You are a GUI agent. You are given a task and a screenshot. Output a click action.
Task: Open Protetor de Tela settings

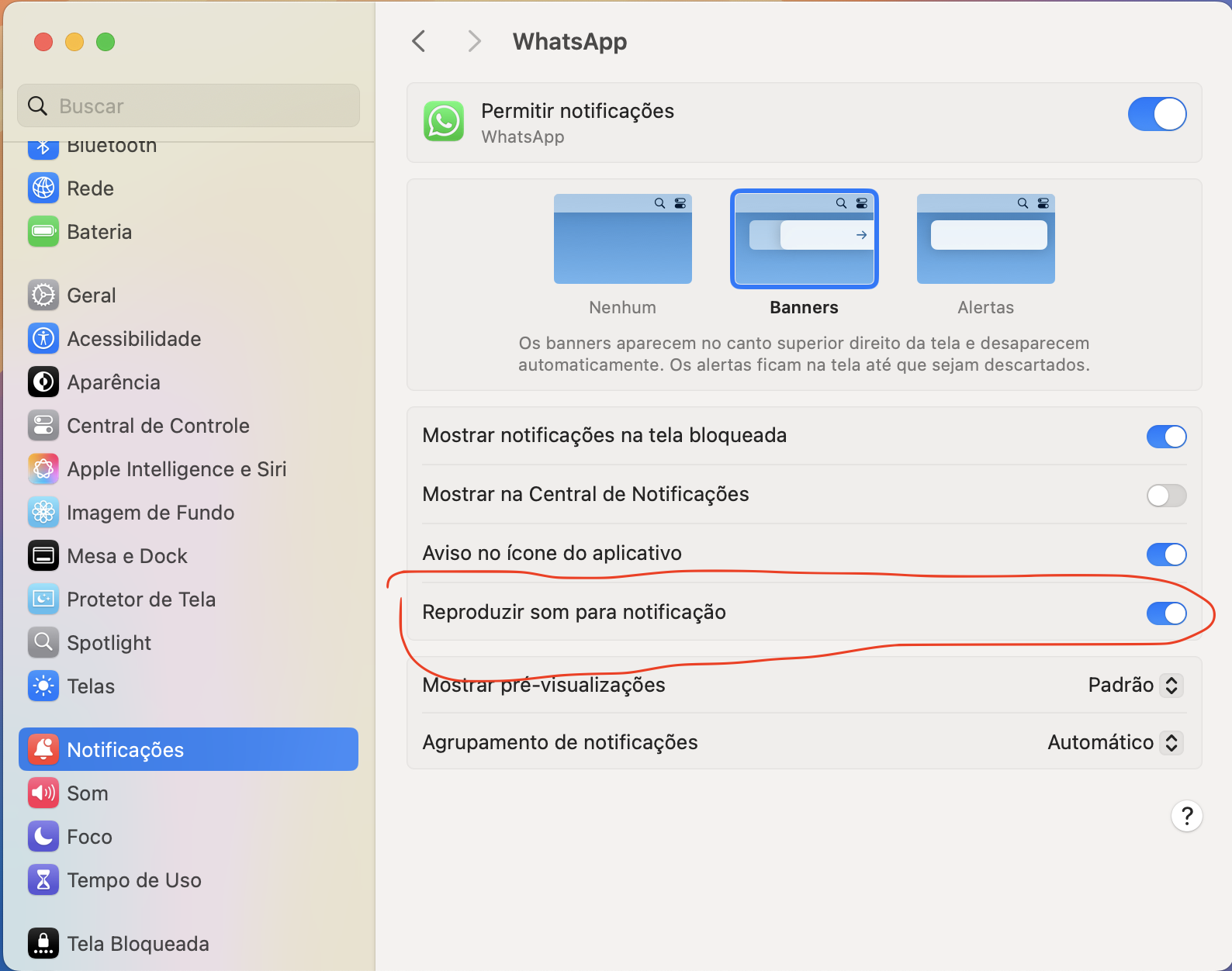click(x=189, y=599)
